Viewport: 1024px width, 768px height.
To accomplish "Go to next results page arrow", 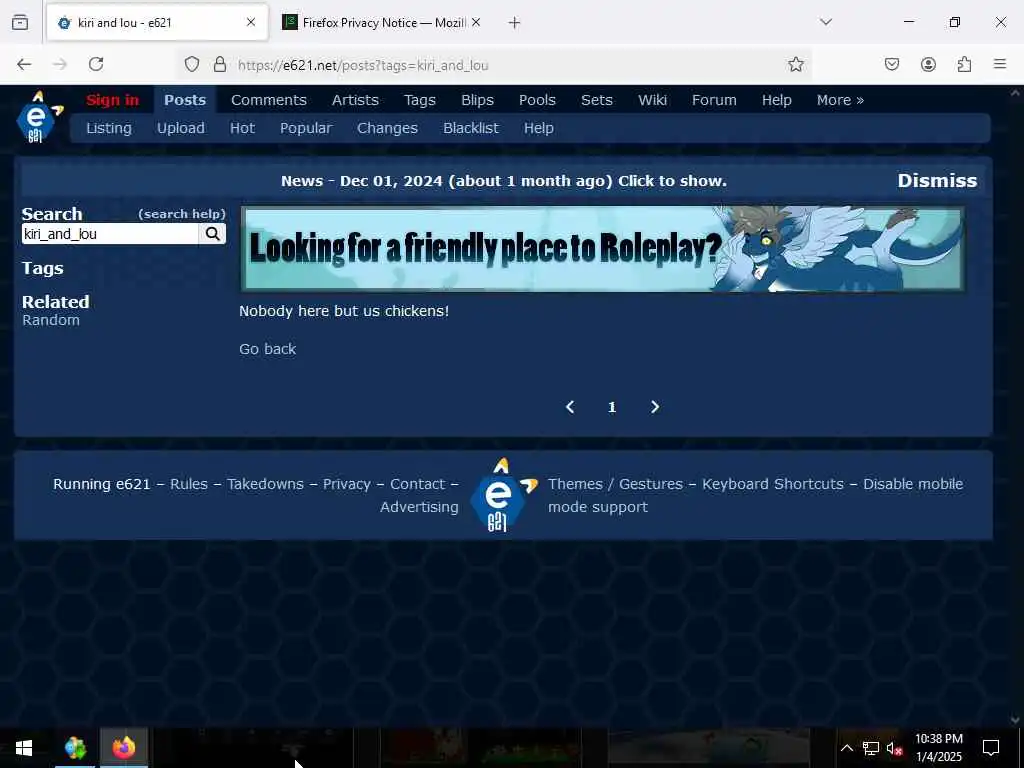I will (x=655, y=407).
